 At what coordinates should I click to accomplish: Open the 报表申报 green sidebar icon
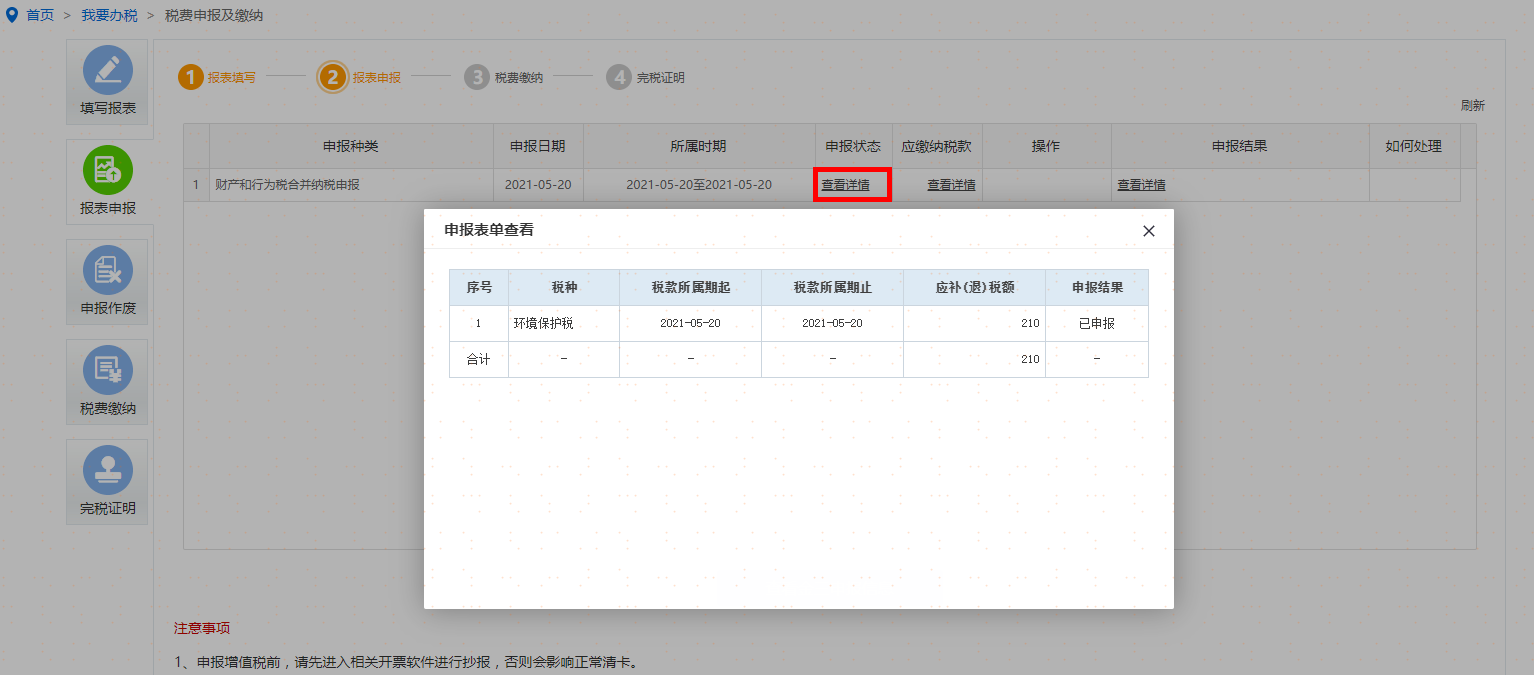pos(108,170)
